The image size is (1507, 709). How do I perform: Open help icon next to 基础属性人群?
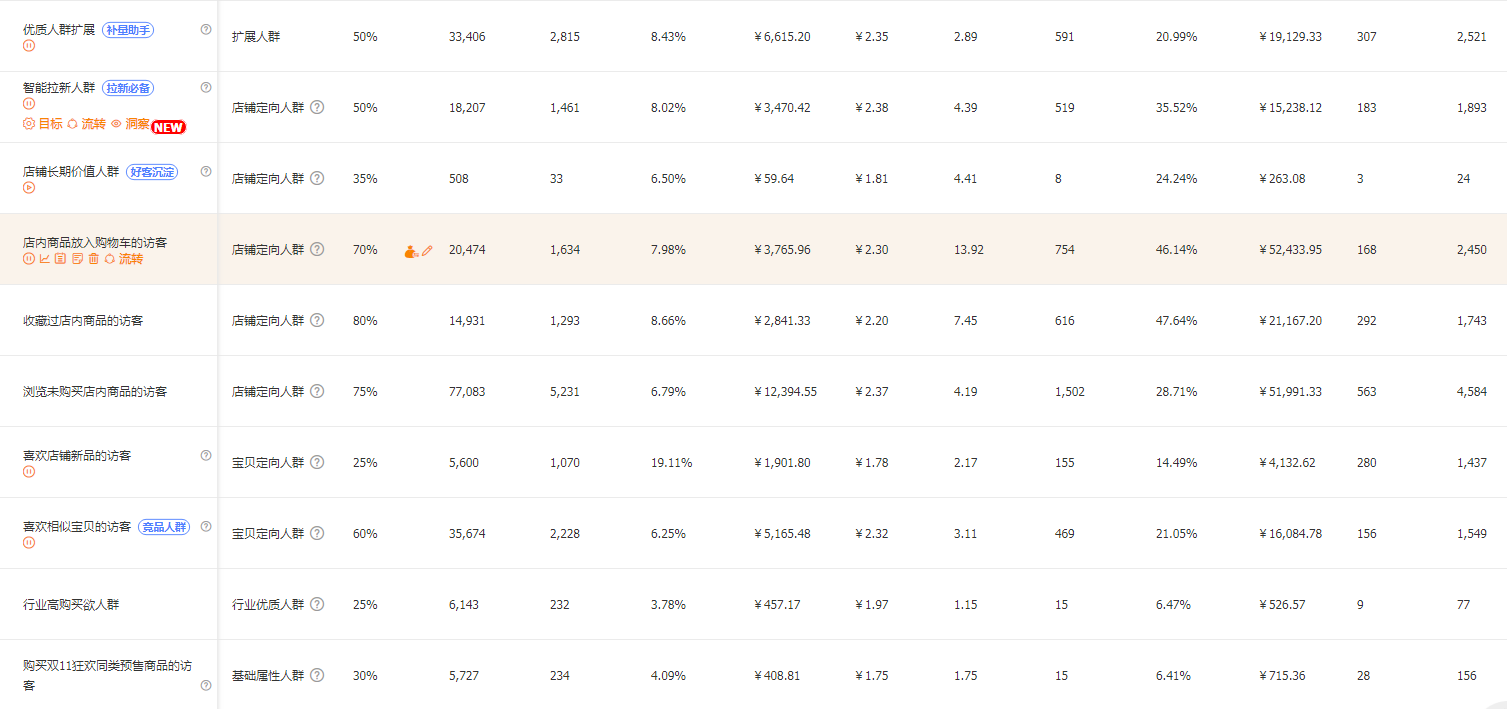317,675
